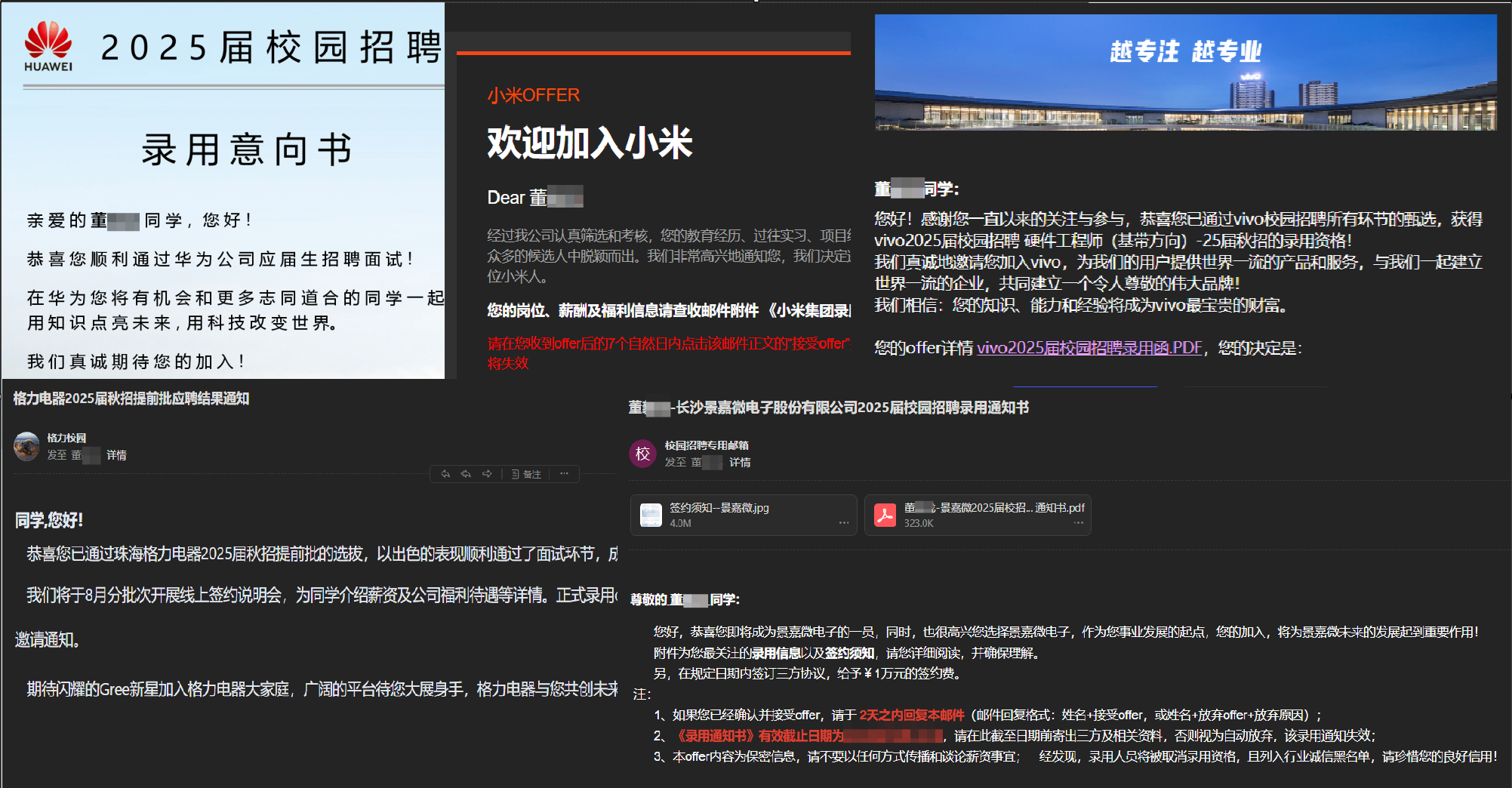Open the 备注 note tool
The width and height of the screenshot is (1512, 788).
click(528, 474)
